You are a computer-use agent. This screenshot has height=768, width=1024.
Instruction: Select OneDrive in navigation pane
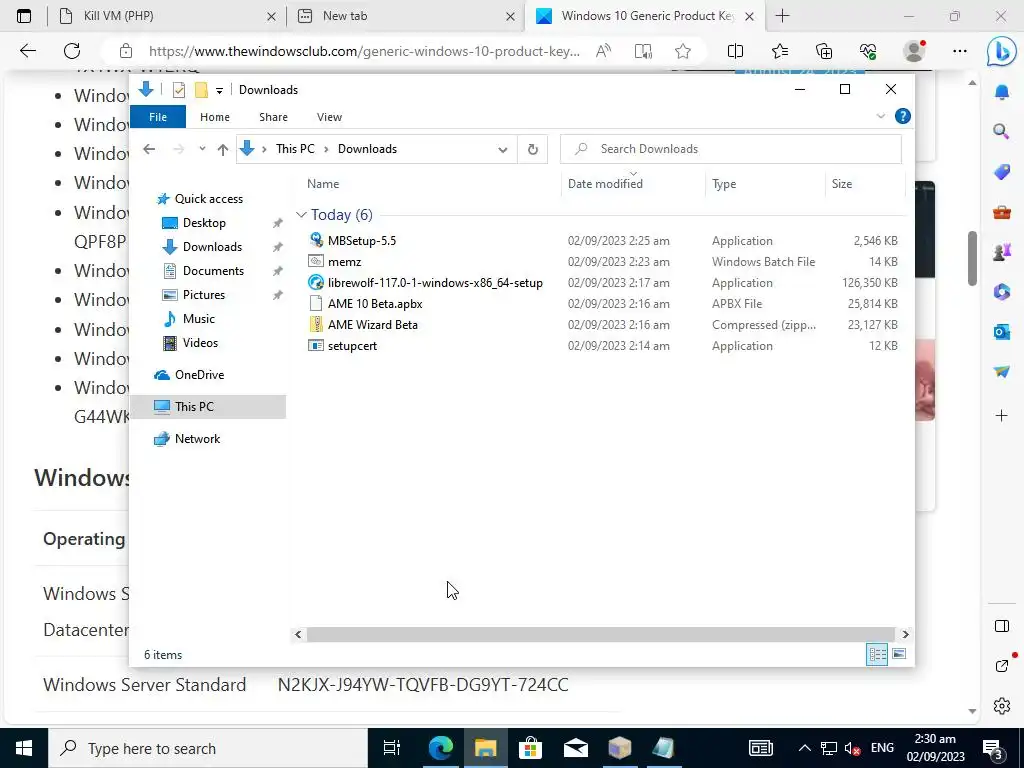199,375
